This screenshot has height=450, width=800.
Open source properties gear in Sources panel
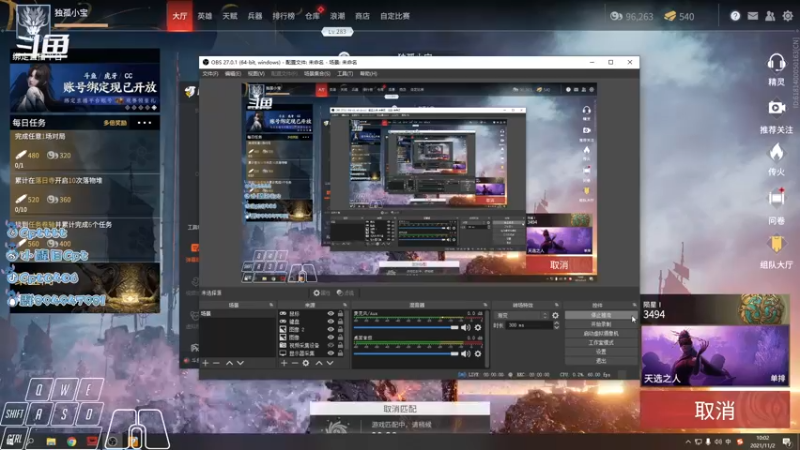(x=306, y=363)
